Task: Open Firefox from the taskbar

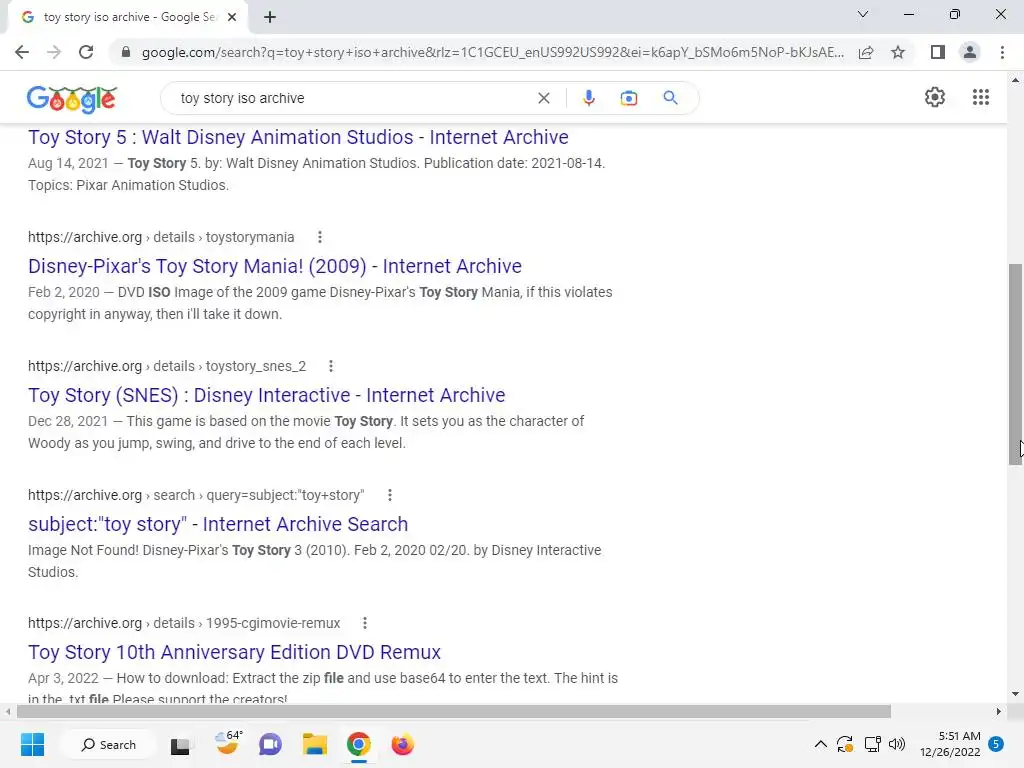Action: pyautogui.click(x=402, y=744)
